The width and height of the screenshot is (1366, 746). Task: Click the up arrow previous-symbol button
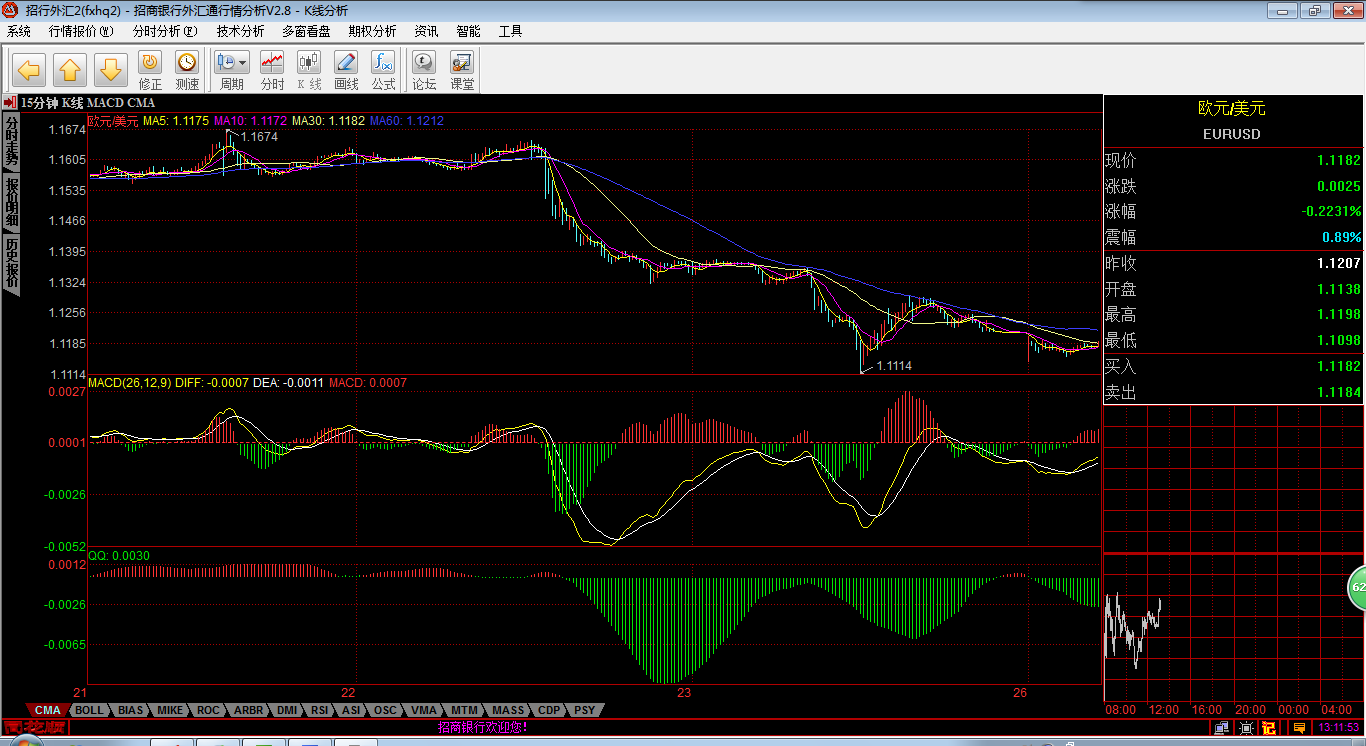[x=70, y=70]
